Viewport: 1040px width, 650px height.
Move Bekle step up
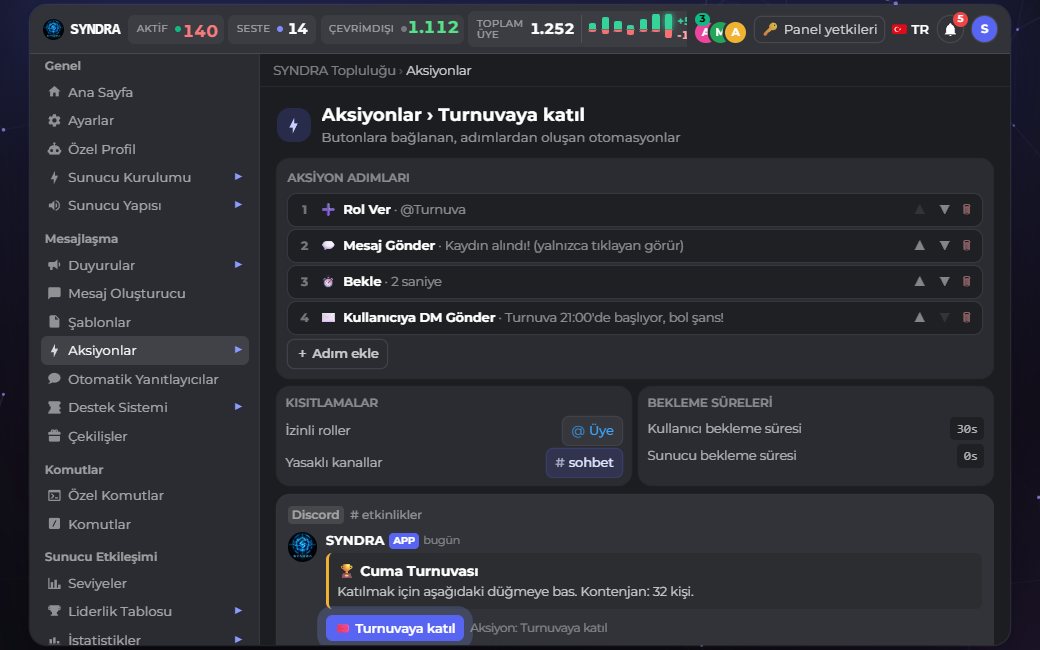[x=919, y=281]
